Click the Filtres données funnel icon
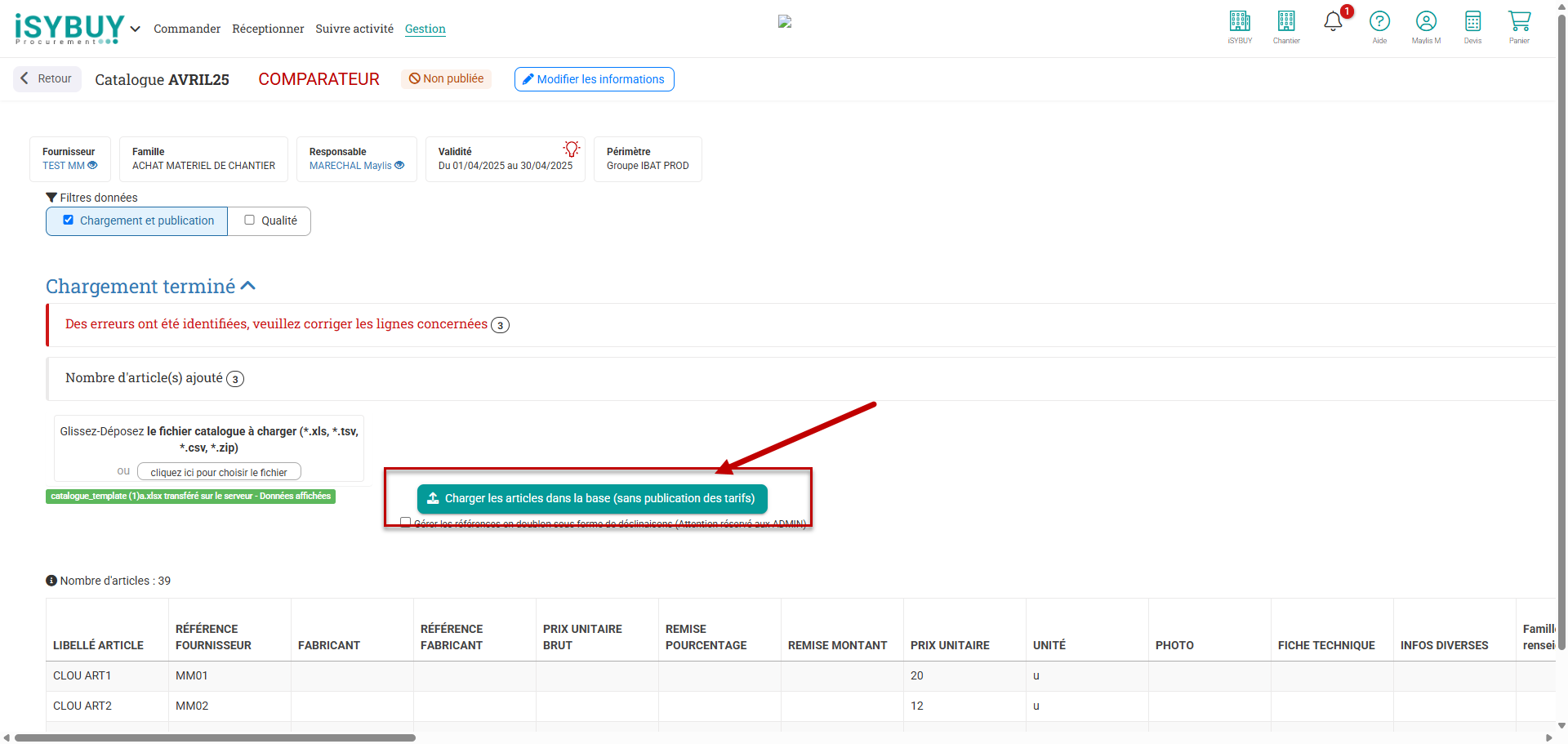Screen dimensions: 1568x744 pyautogui.click(x=51, y=198)
